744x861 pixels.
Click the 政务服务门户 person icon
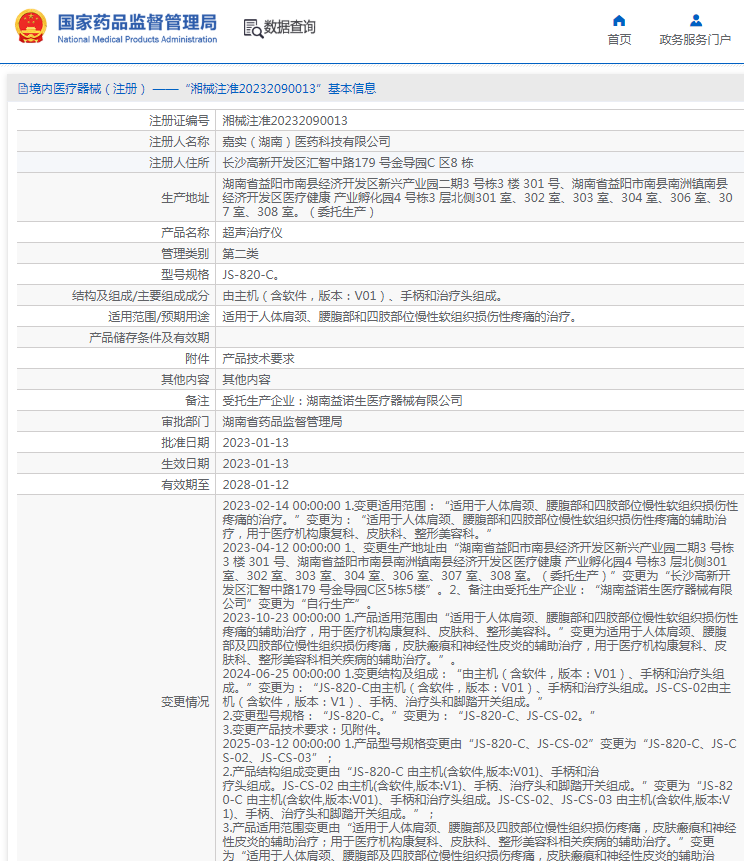click(x=696, y=21)
